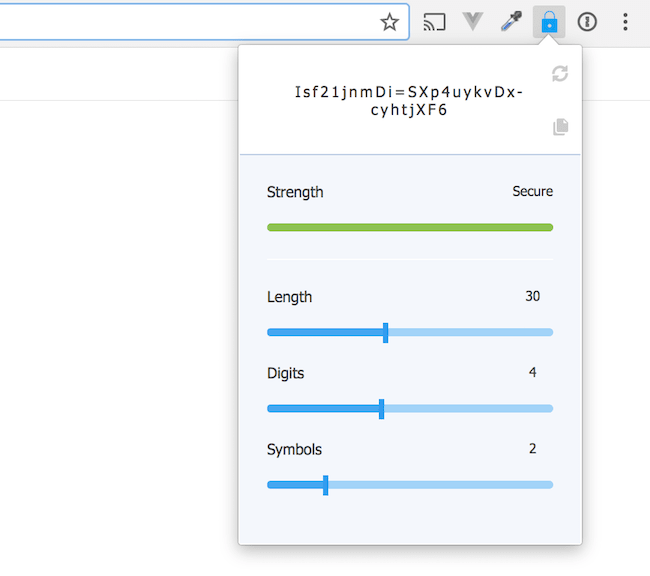650x576 pixels.
Task: Click the browser address bar field
Action: (204, 22)
